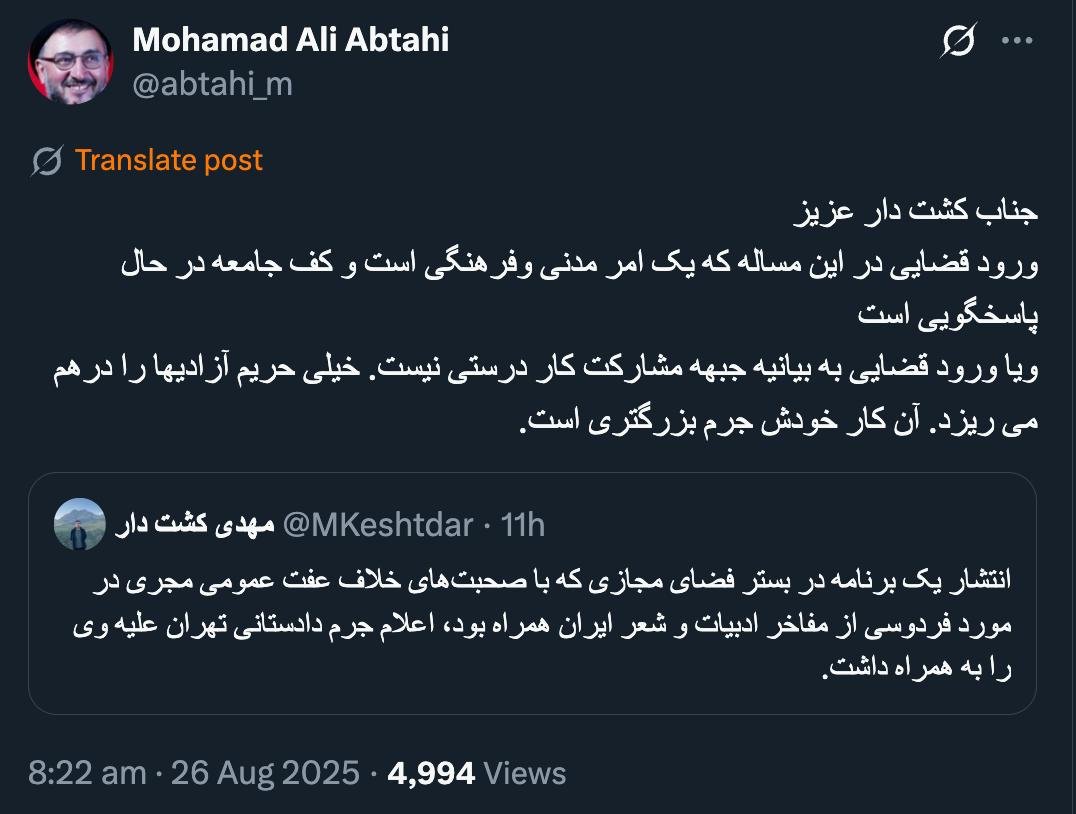
Task: Click the 26 Aug 2025 date
Action: 265,773
